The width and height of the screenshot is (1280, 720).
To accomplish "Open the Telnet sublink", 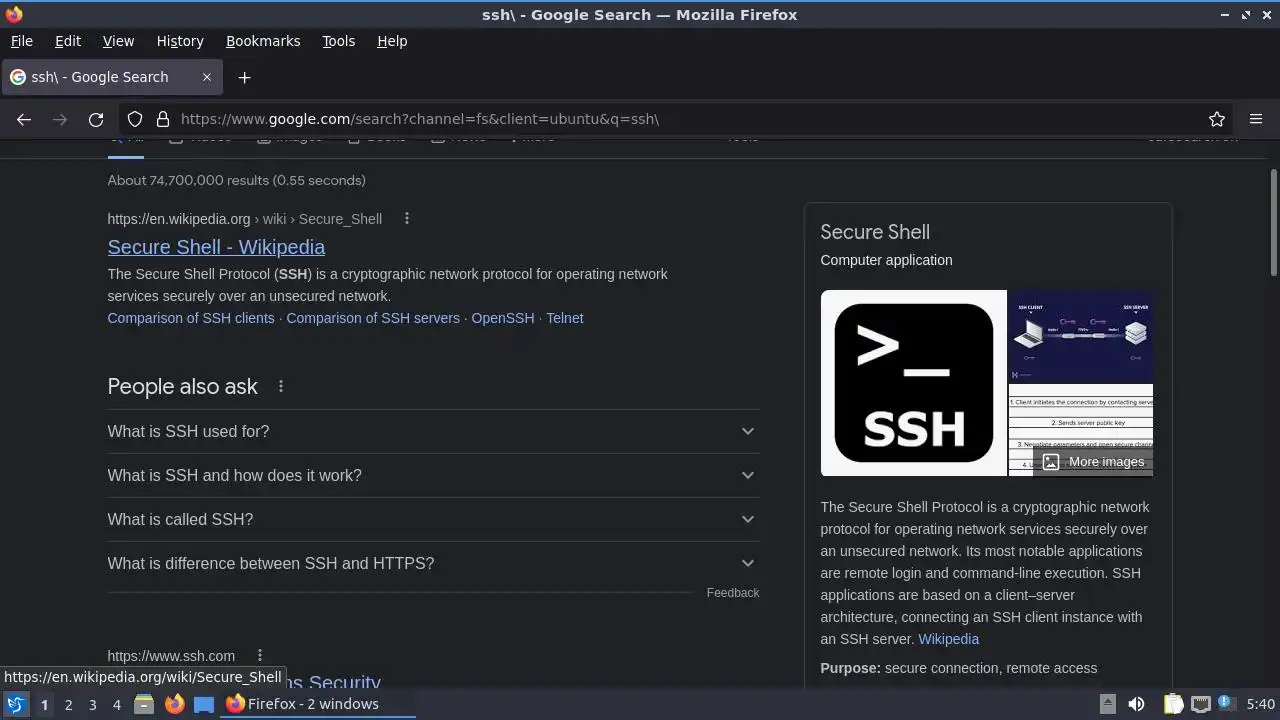I will coord(565,318).
